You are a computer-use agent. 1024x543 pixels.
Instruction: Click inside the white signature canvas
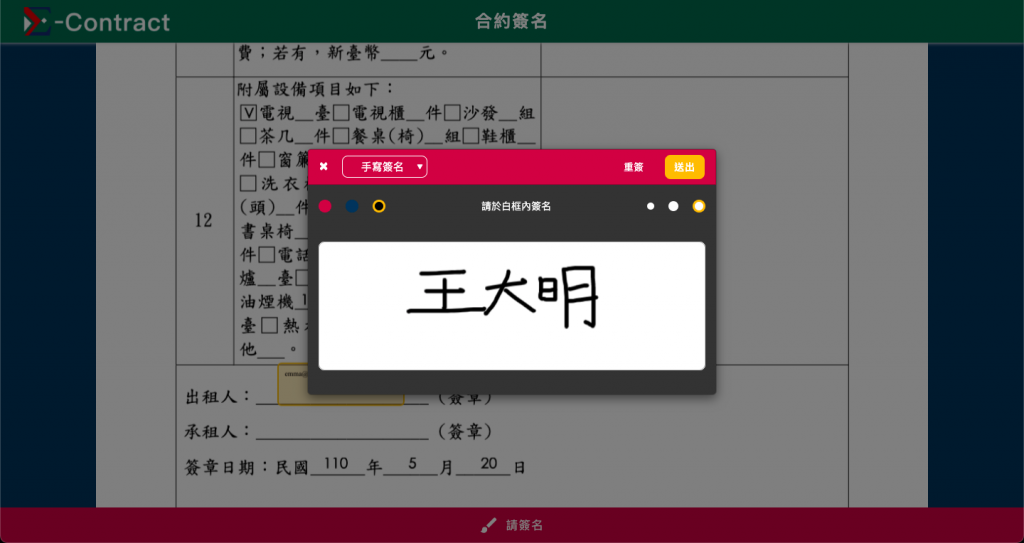tap(512, 306)
